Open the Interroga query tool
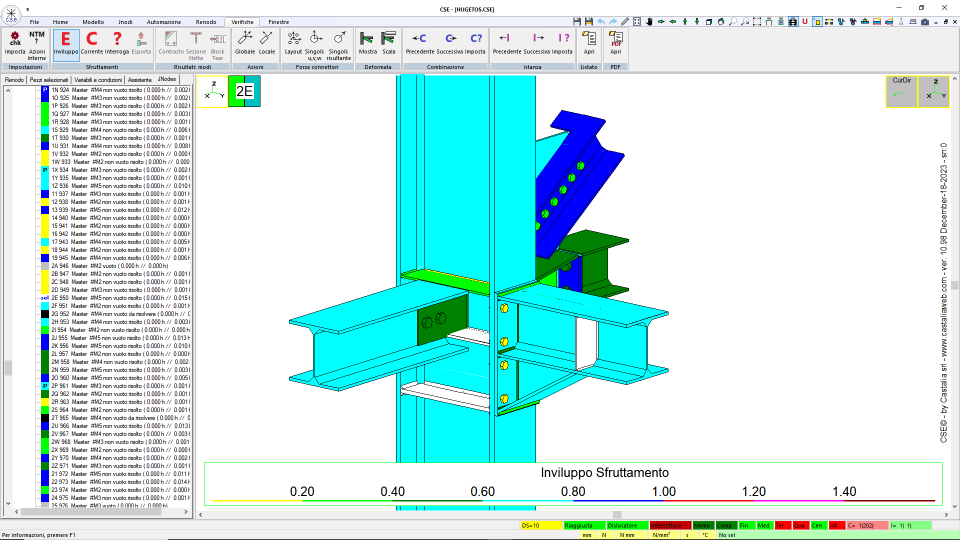Image resolution: width=960 pixels, height=540 pixels. pos(117,44)
